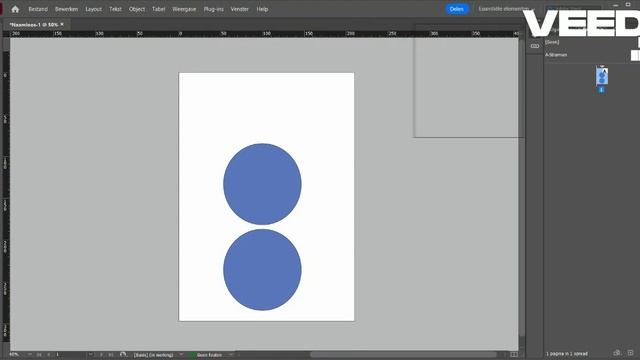Click the horizontal ruler at the top
This screenshot has width=640, height=360.
tap(264, 33)
